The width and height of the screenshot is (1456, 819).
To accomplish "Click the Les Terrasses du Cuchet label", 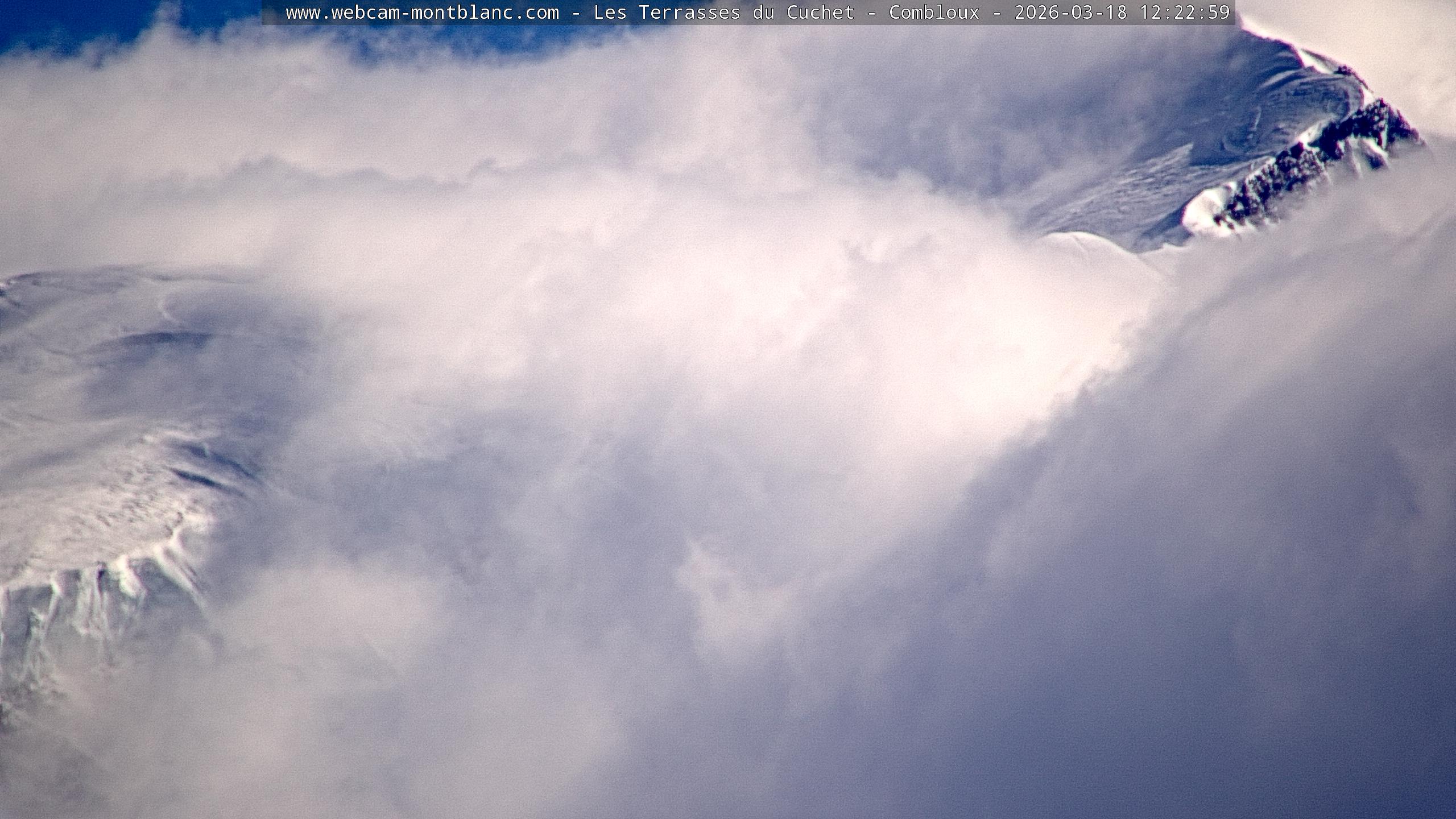I will (723, 13).
